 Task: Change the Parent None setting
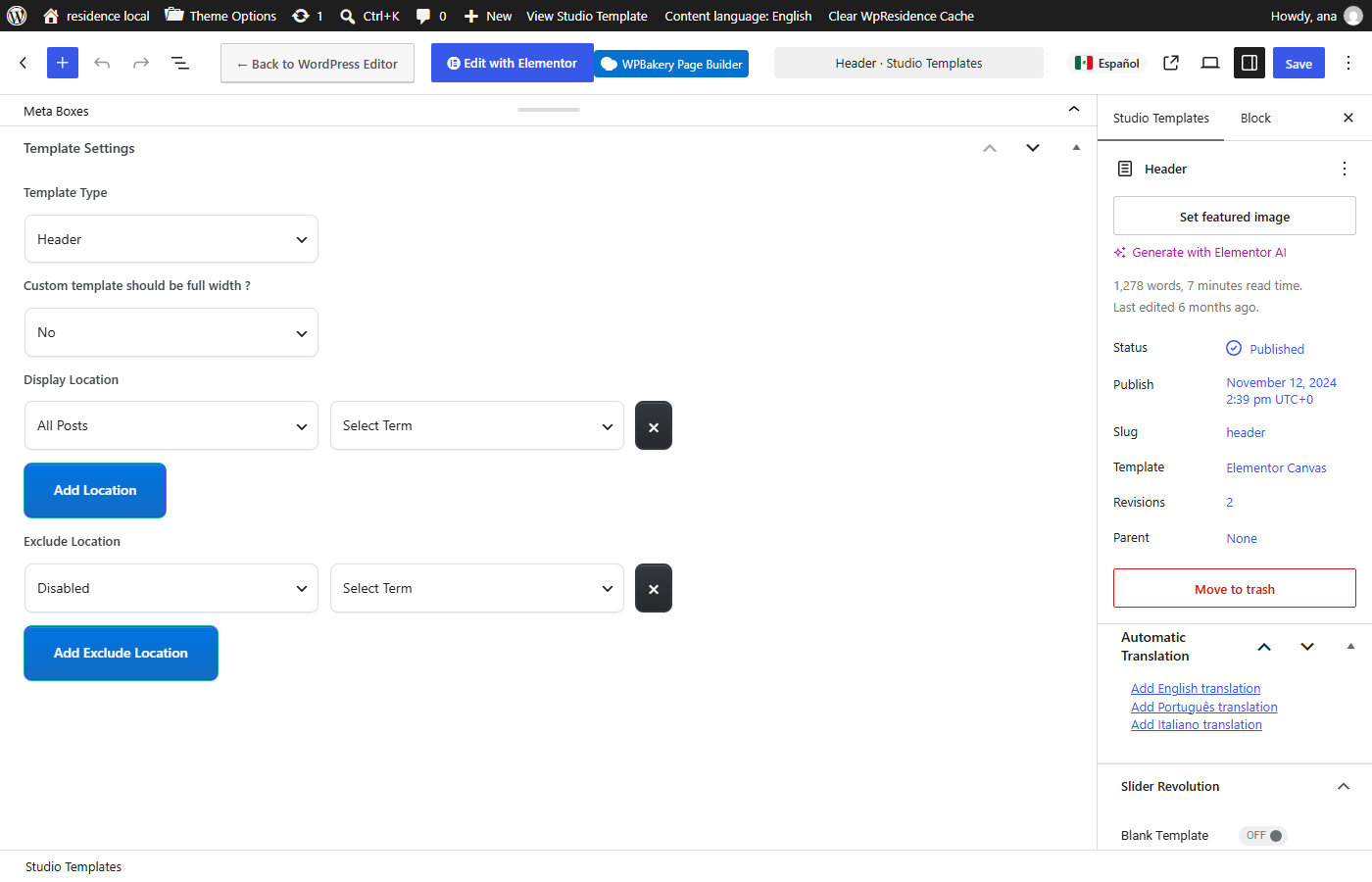1242,538
